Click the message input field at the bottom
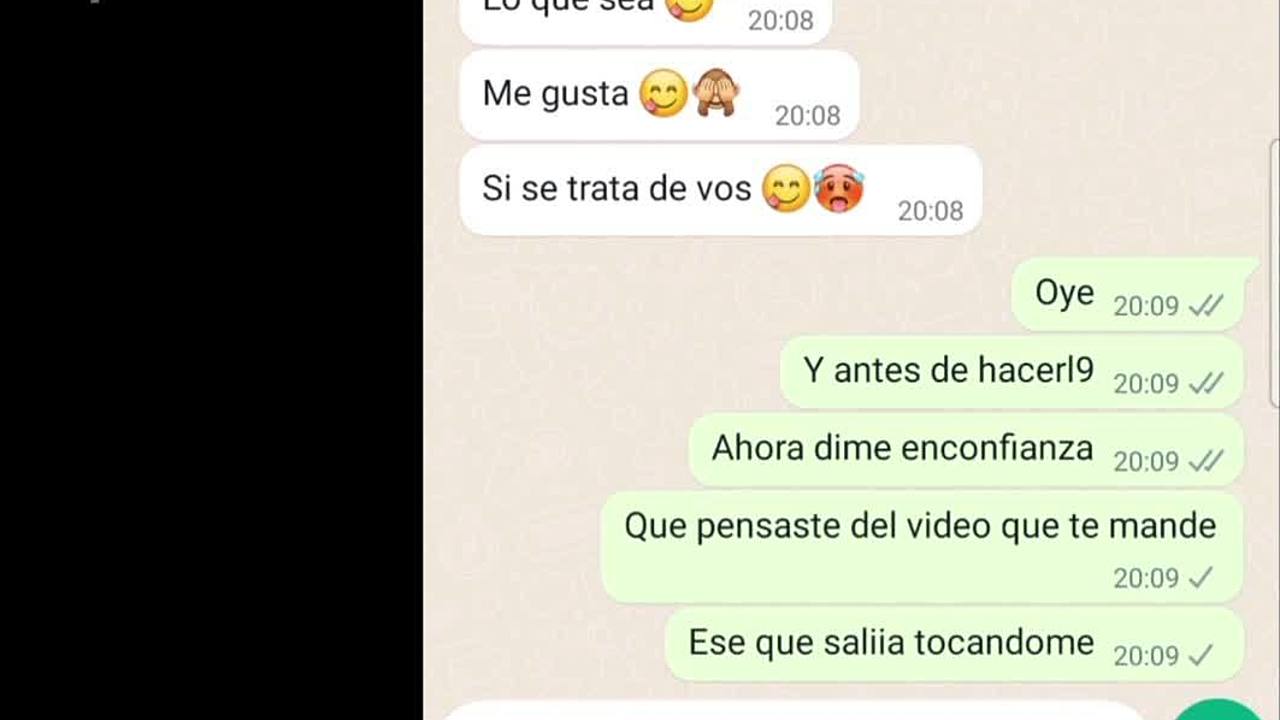This screenshot has height=720, width=1280. (795, 711)
